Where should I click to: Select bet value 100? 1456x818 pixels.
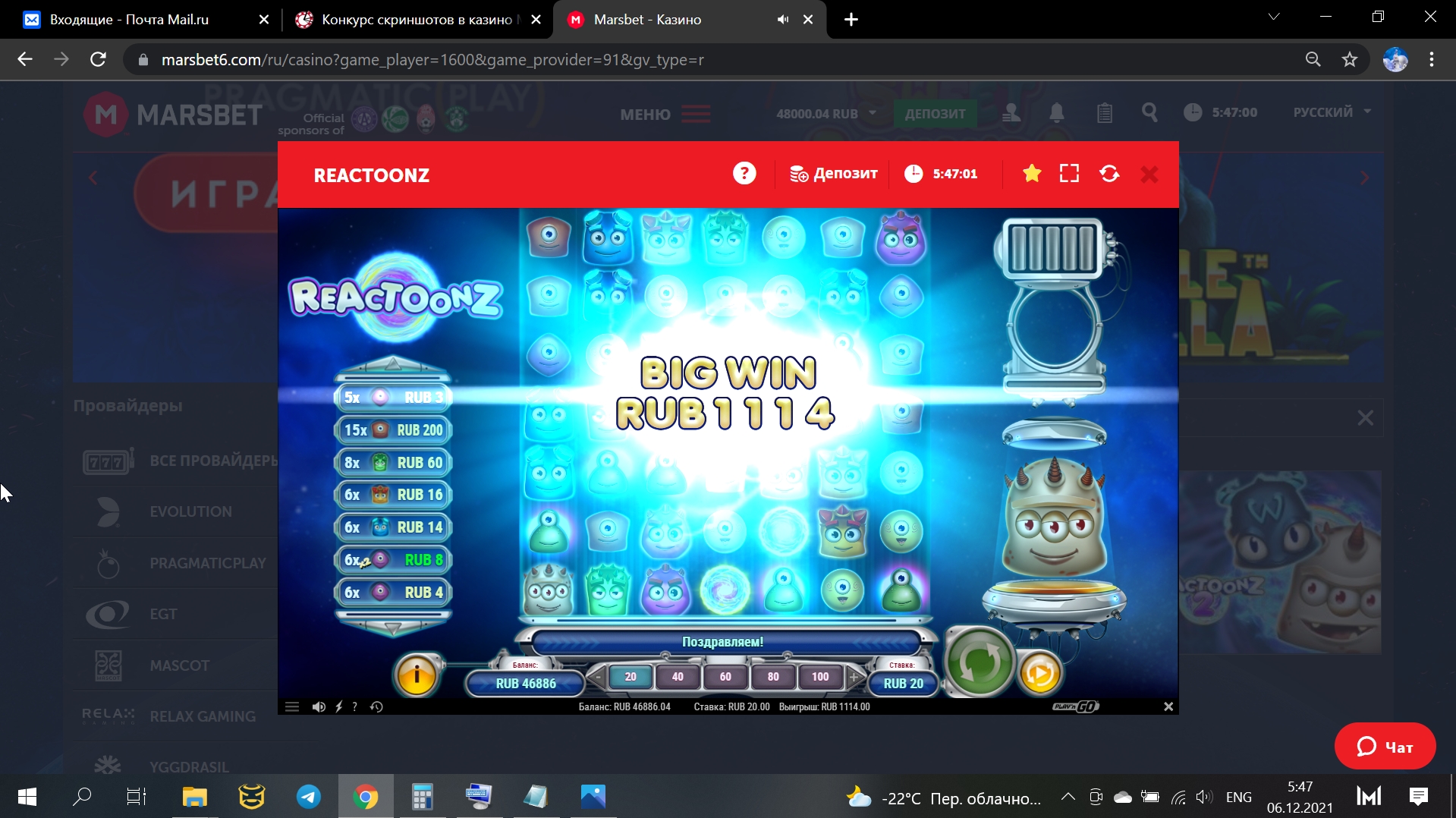[x=820, y=677]
